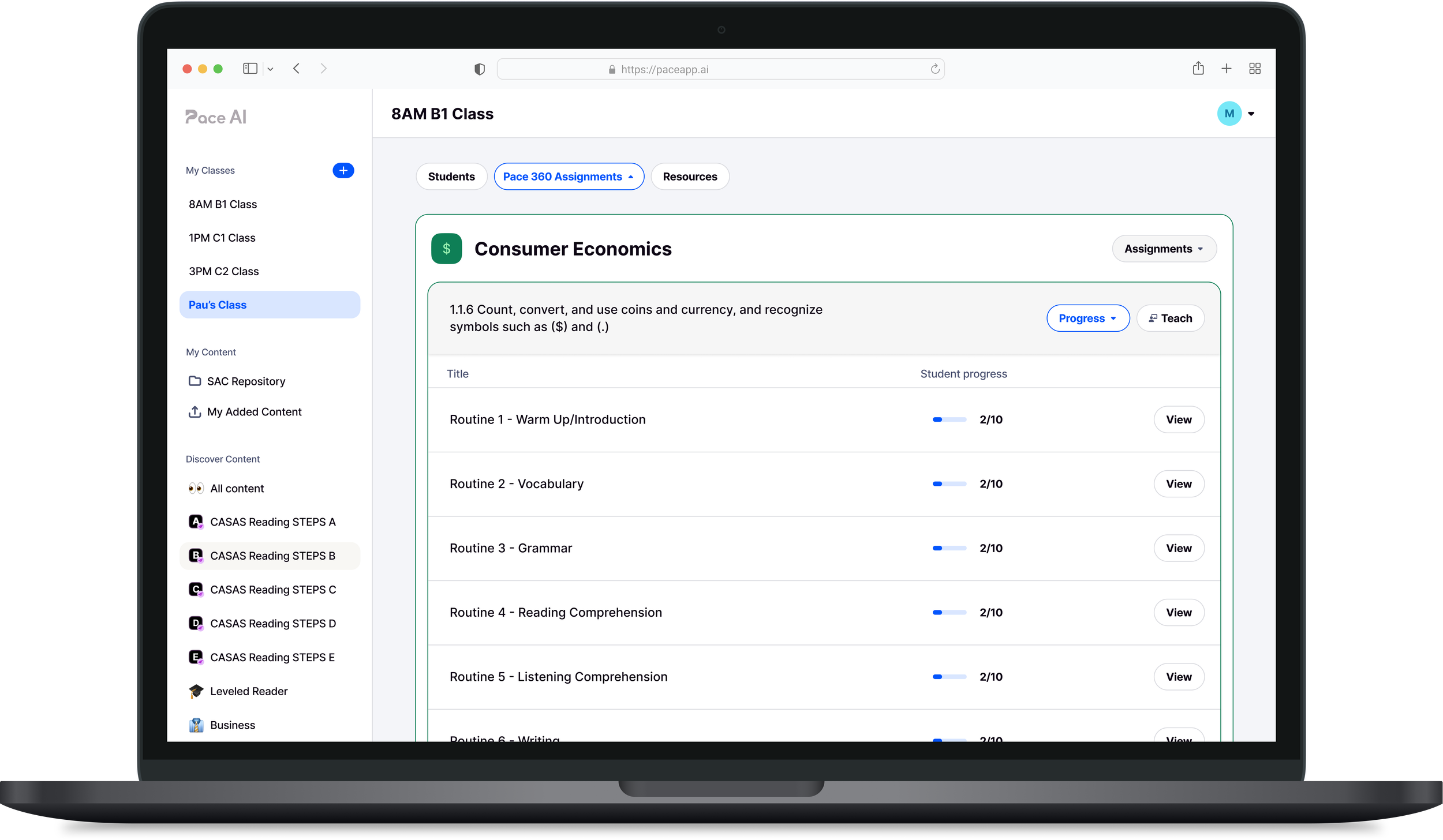This screenshot has width=1443, height=840.
Task: Go back with browser back arrow
Action: [296, 69]
